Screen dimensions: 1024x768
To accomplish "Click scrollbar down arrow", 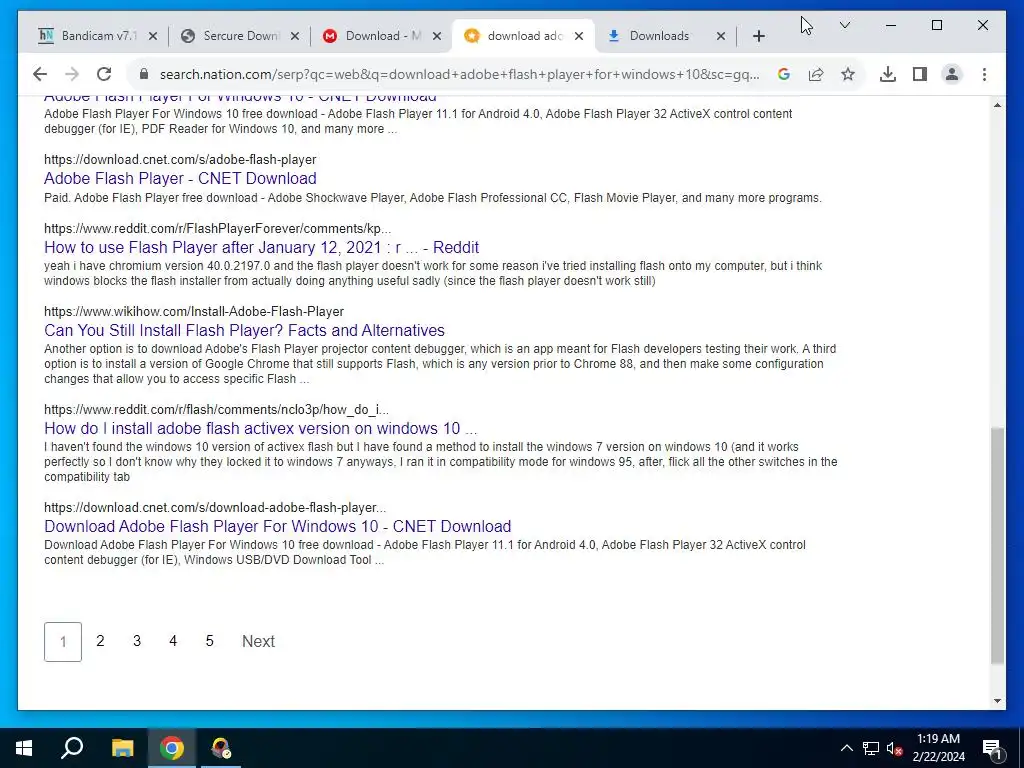I will pos(997,701).
